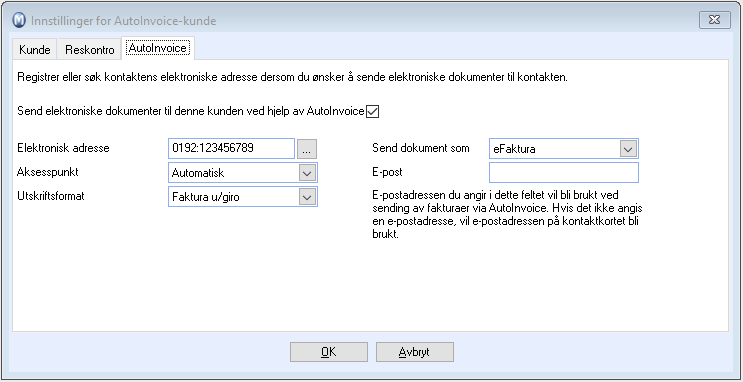743x382 pixels.
Task: Click the Aksesspunkt label
Action: (47, 172)
